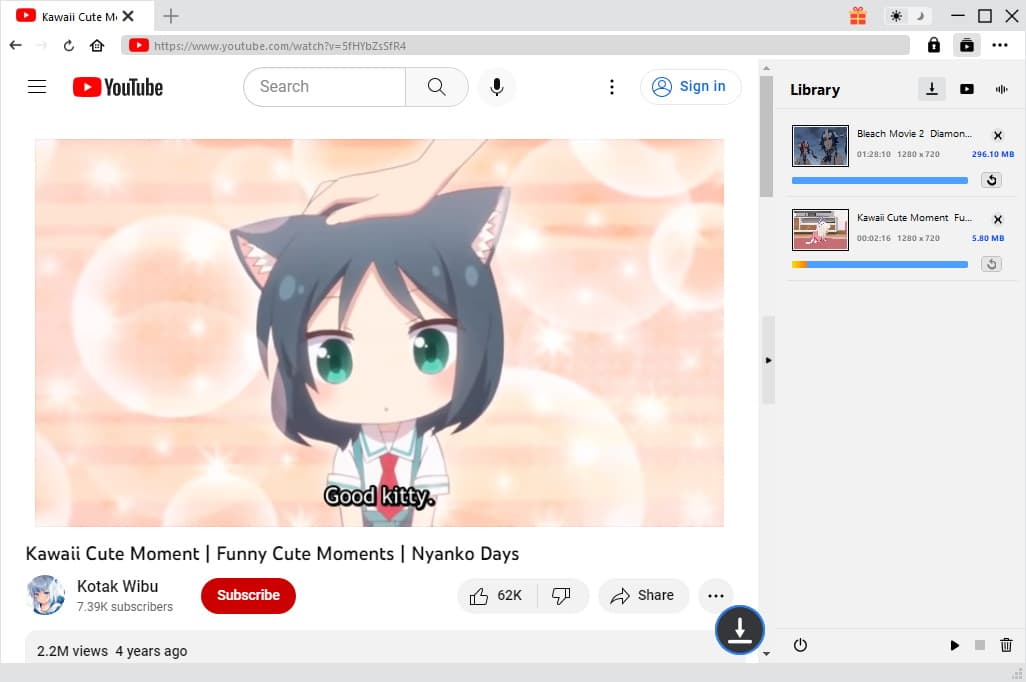Image resolution: width=1026 pixels, height=682 pixels.
Task: Toggle the library panel icon in toolbar
Action: (x=966, y=45)
